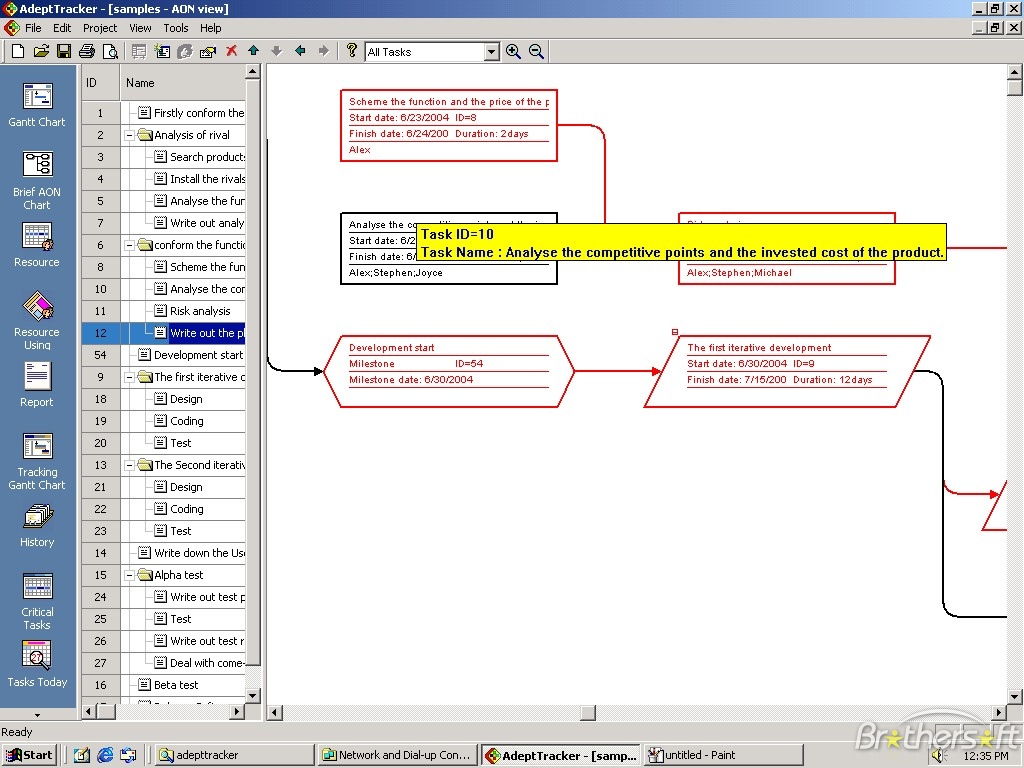Image resolution: width=1024 pixels, height=768 pixels.
Task: Select the Scheme the function node box
Action: click(x=449, y=125)
